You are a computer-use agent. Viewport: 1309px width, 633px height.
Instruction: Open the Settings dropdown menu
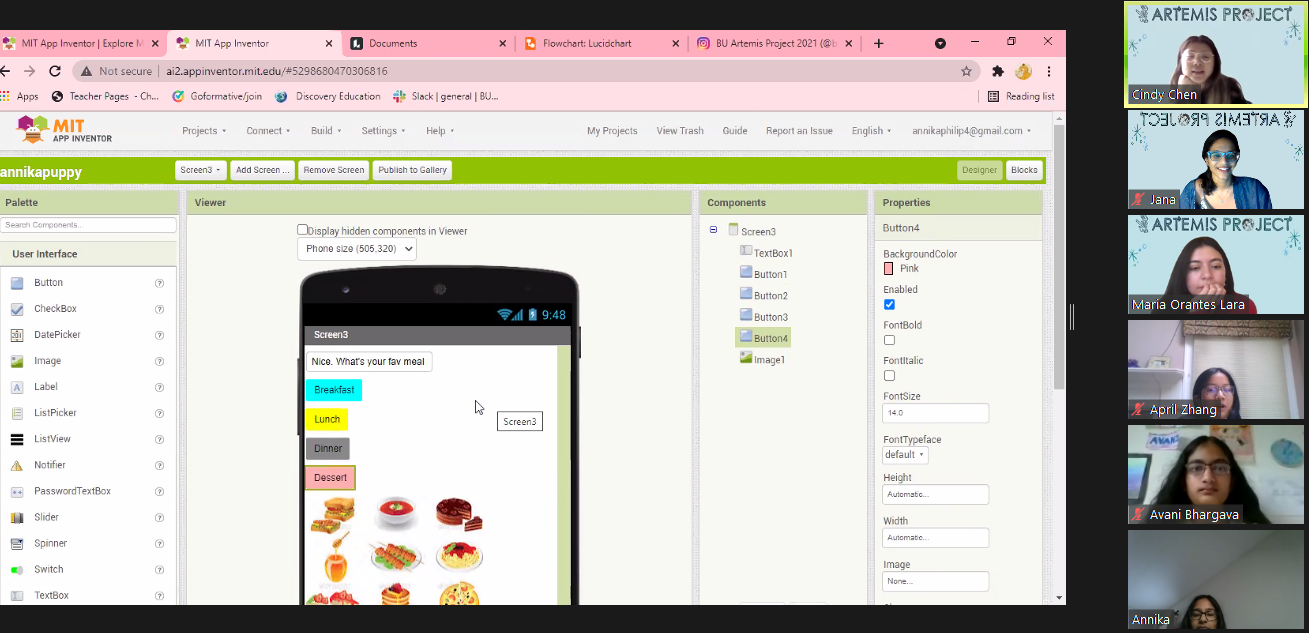point(384,131)
